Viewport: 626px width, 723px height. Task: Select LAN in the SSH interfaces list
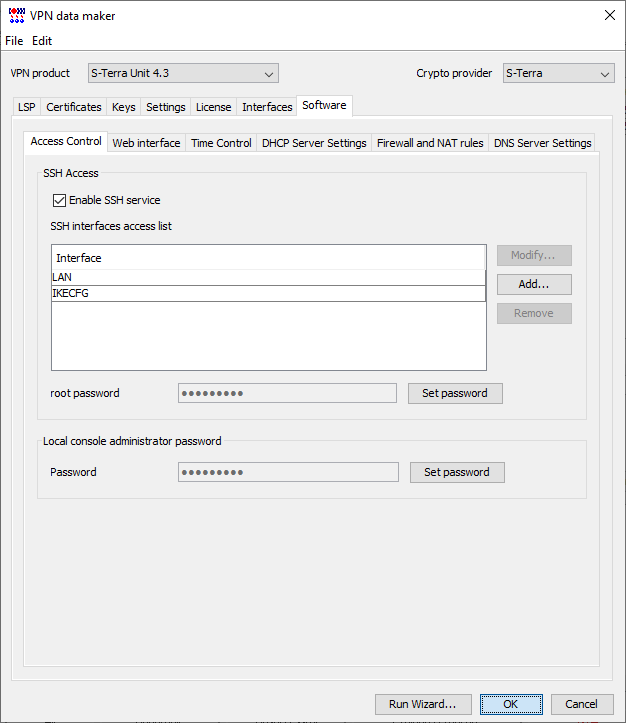[x=268, y=277]
